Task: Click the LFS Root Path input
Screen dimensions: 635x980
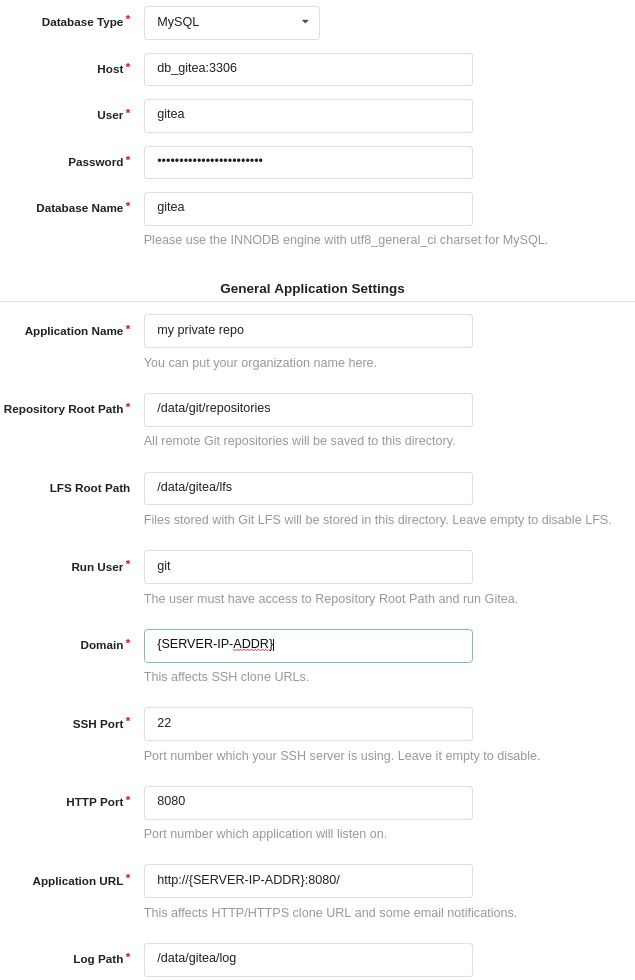Action: [x=308, y=488]
